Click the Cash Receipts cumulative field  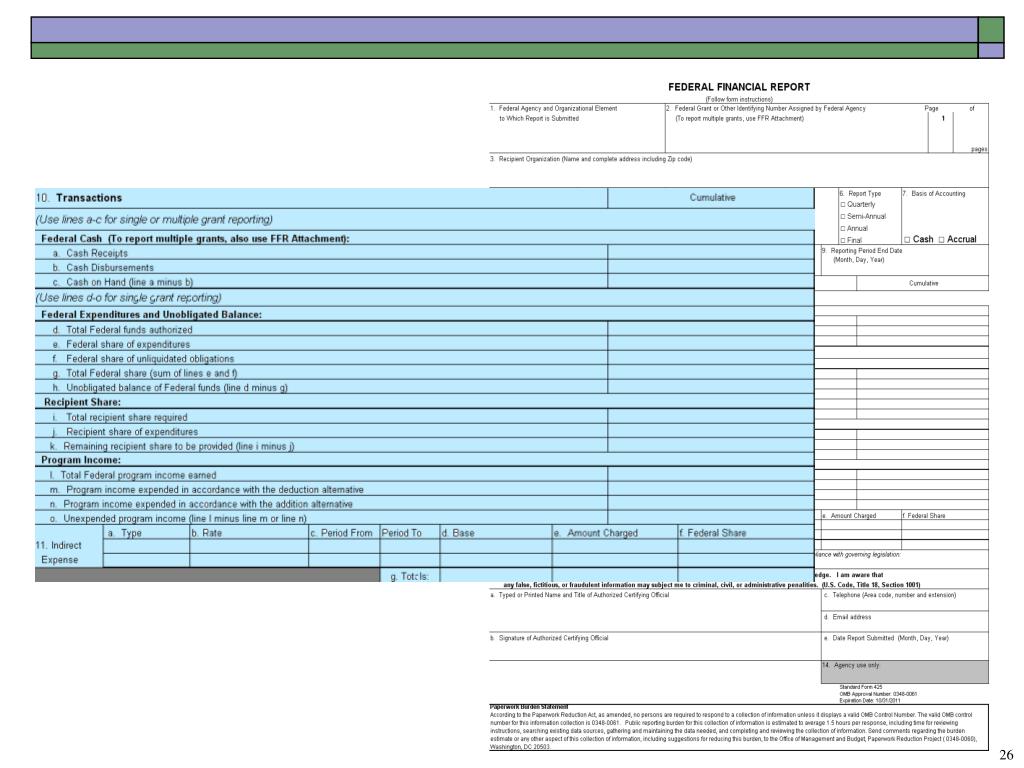(711, 253)
